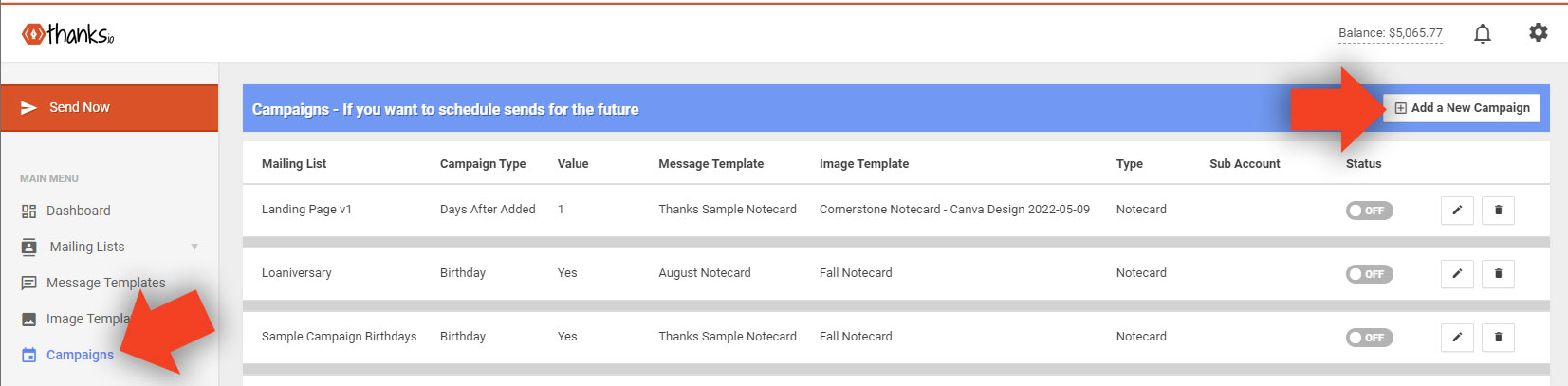Expand the Mailing Lists submenu arrow

[x=194, y=248]
